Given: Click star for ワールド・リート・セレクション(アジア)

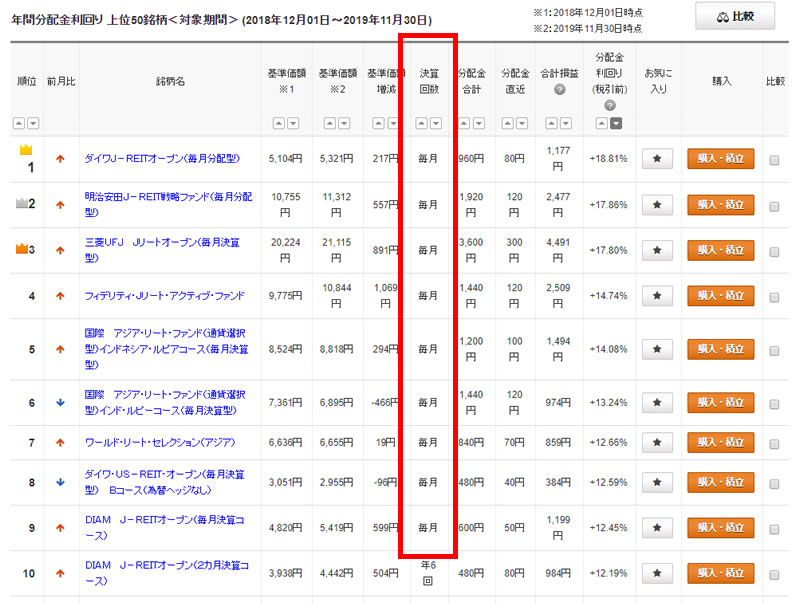Looking at the screenshot, I should pyautogui.click(x=656, y=443).
